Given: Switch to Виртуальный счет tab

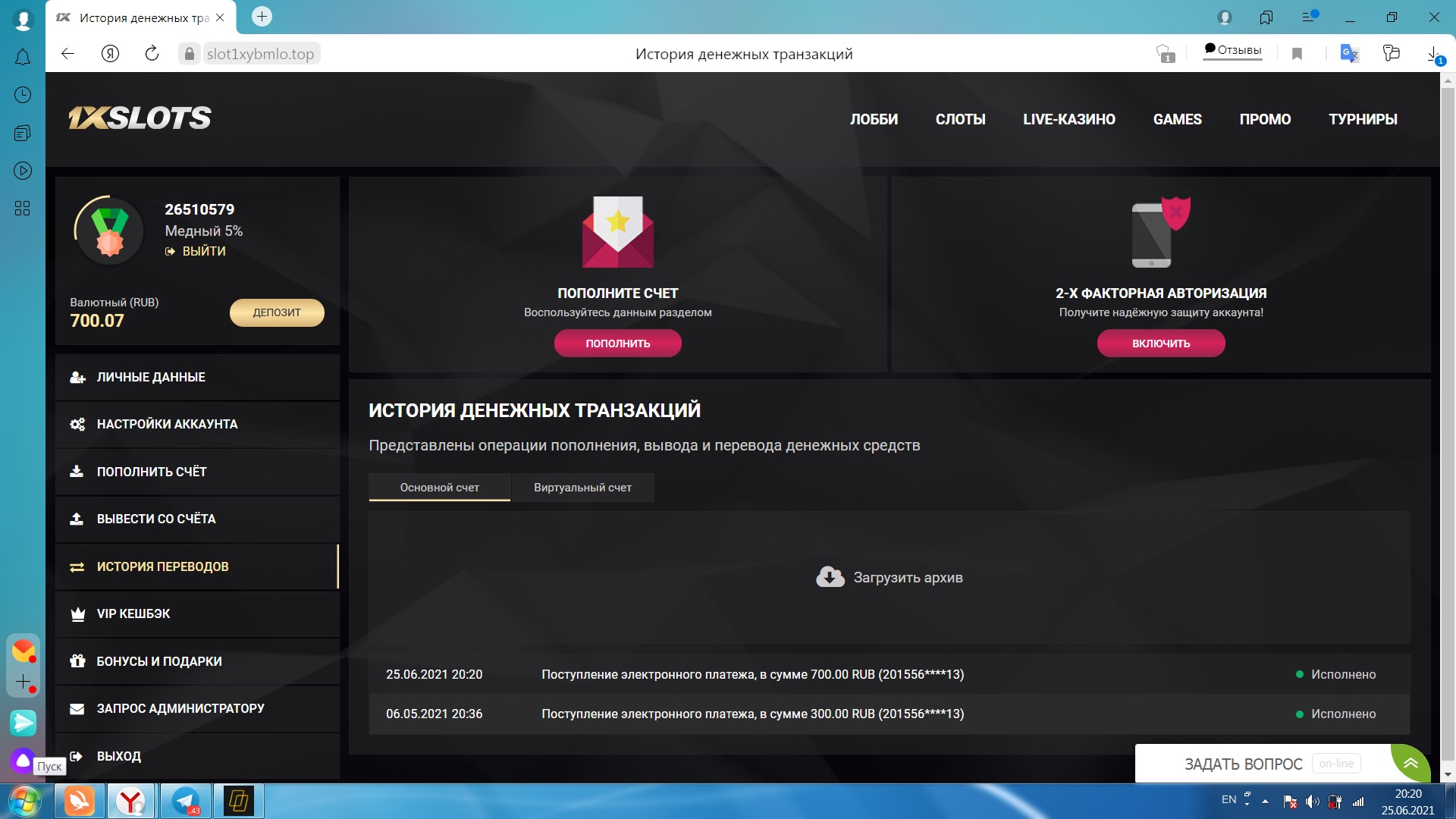Looking at the screenshot, I should pos(582,488).
